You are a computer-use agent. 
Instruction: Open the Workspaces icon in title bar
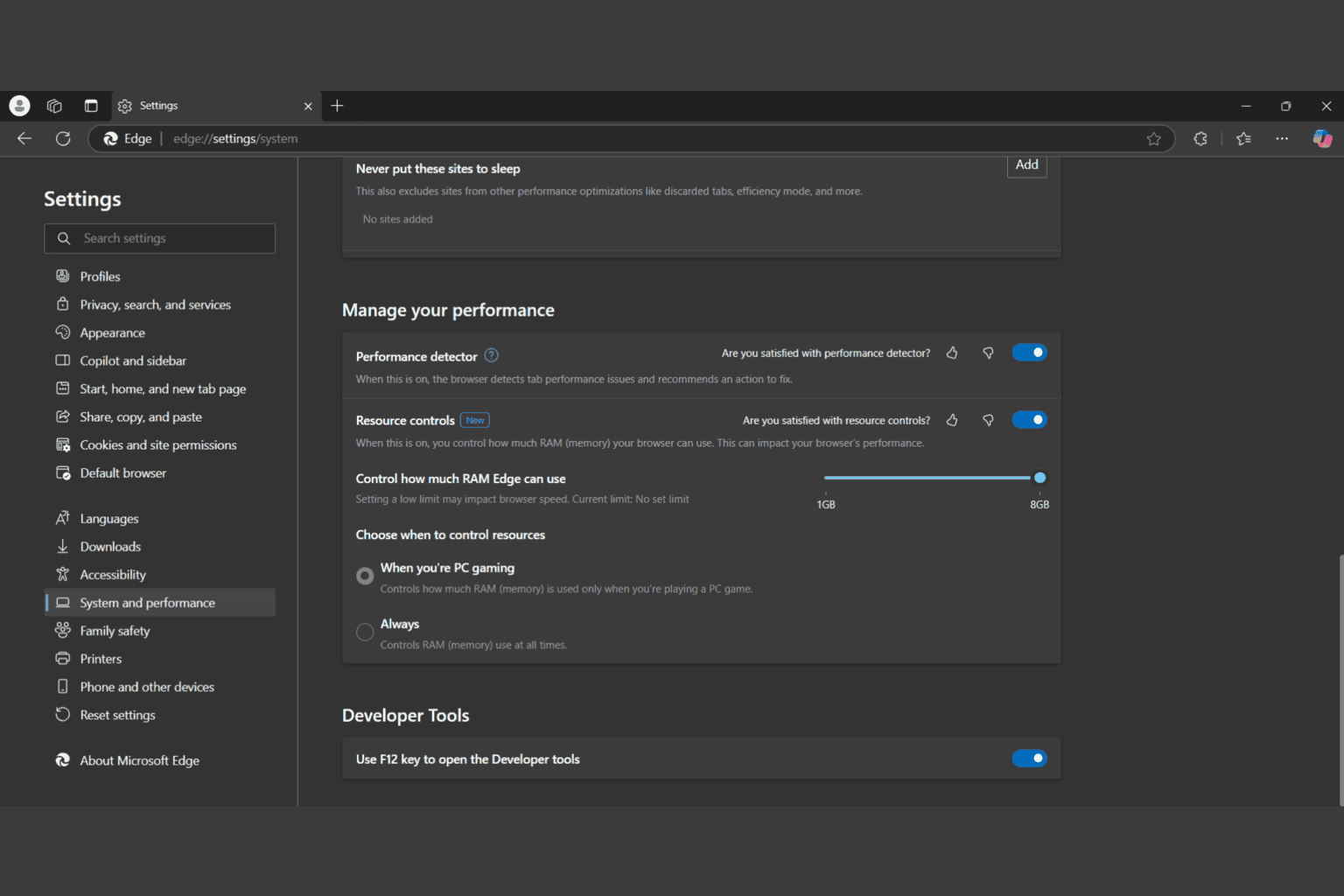(x=54, y=106)
